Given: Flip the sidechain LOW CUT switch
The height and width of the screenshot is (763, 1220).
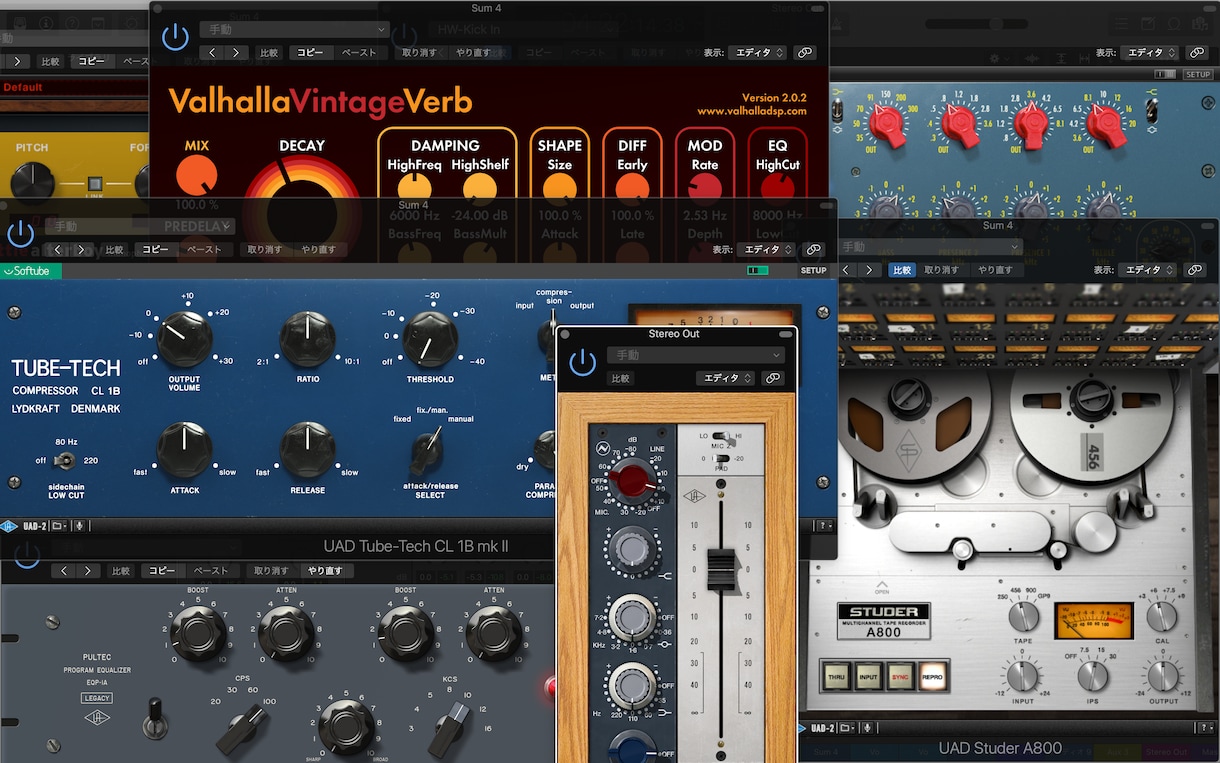Looking at the screenshot, I should click(x=66, y=460).
